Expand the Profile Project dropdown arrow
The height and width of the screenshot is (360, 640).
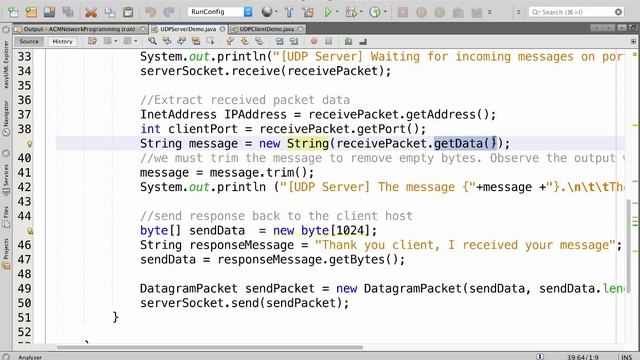point(385,12)
